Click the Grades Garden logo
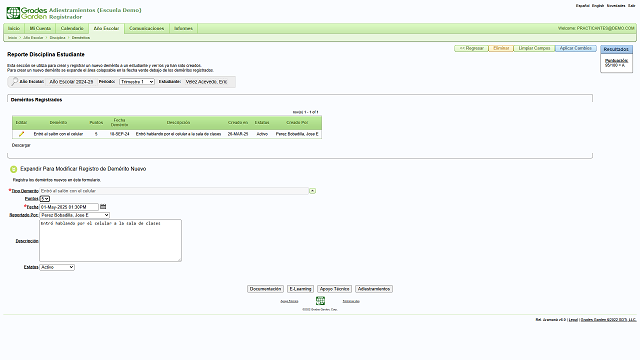Image resolution: width=640 pixels, height=360 pixels. 27,13
